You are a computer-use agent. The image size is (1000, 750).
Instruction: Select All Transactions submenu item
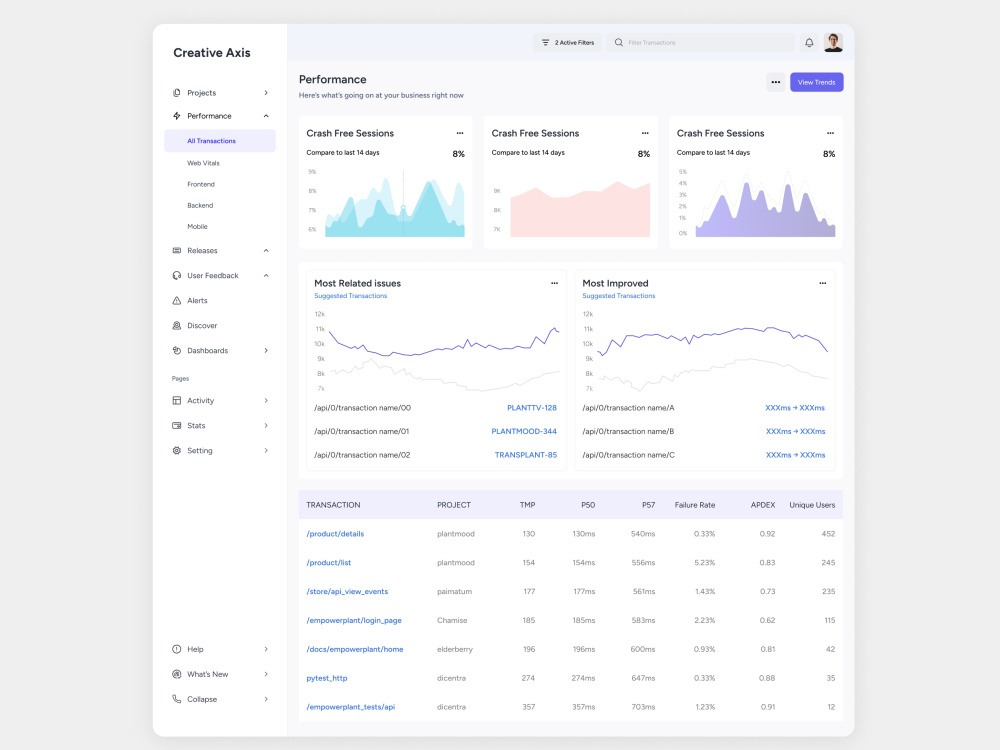tap(220, 141)
